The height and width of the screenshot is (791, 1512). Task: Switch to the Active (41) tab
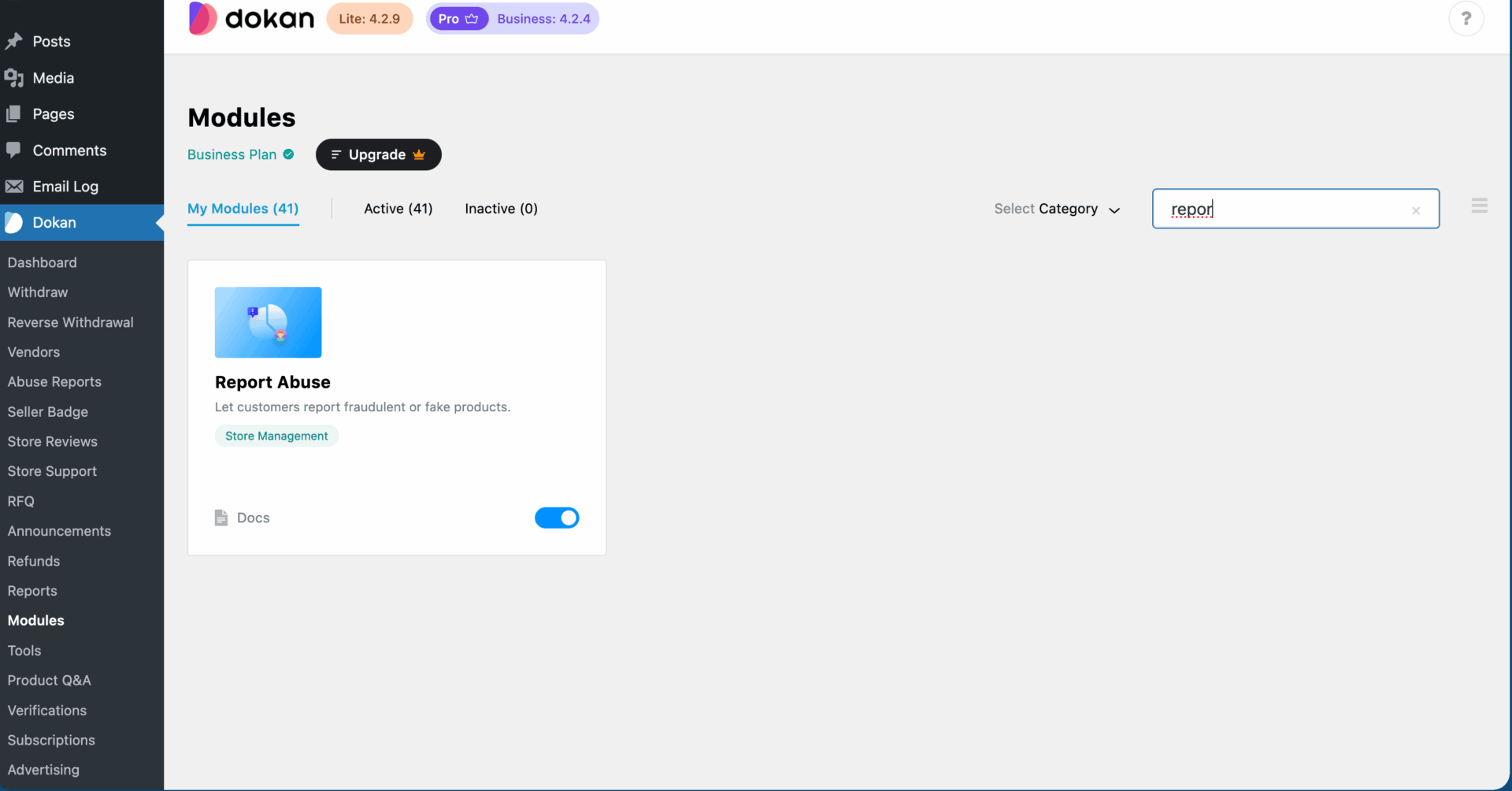(398, 209)
